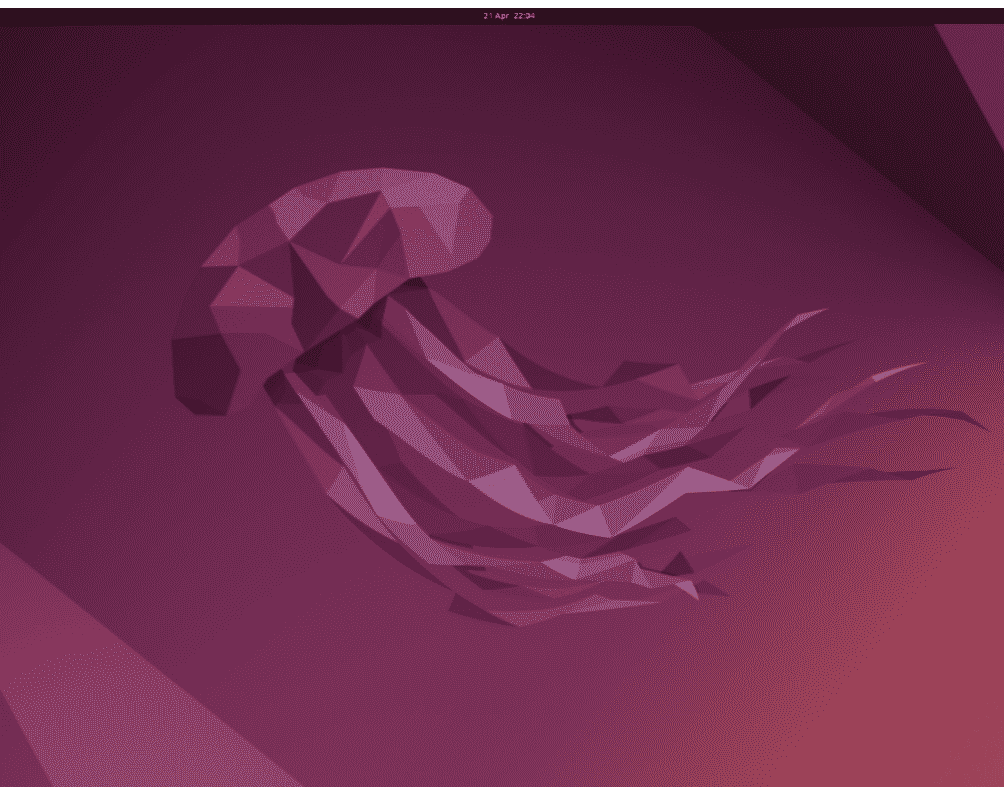Click top bar area right of the clock
The height and width of the screenshot is (788, 1004).
(750, 16)
